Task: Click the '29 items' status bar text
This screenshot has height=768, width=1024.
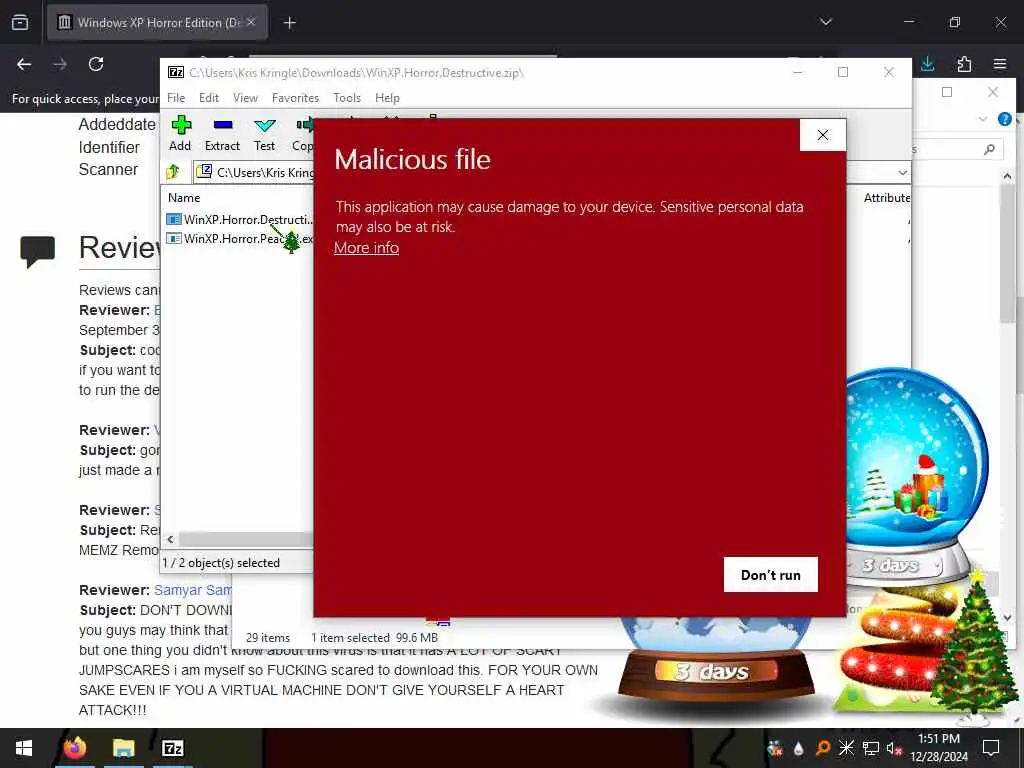Action: tap(268, 638)
